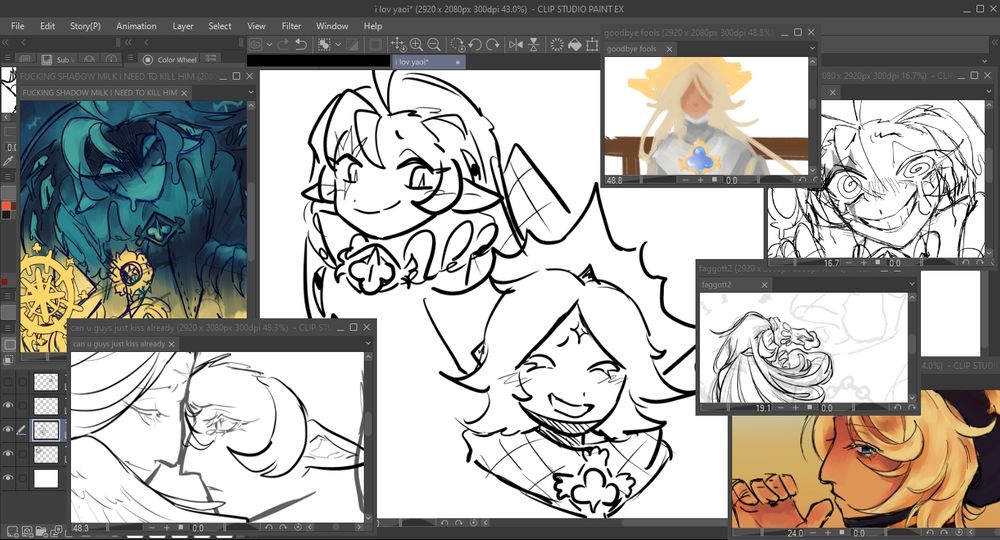The width and height of the screenshot is (1000, 540).
Task: Click the Reset rotation dotted circle icon
Action: (457, 44)
